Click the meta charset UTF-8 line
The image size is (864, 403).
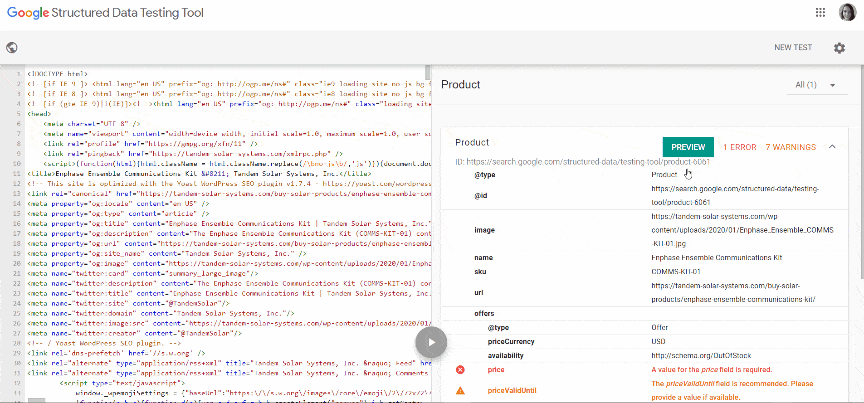click(92, 124)
